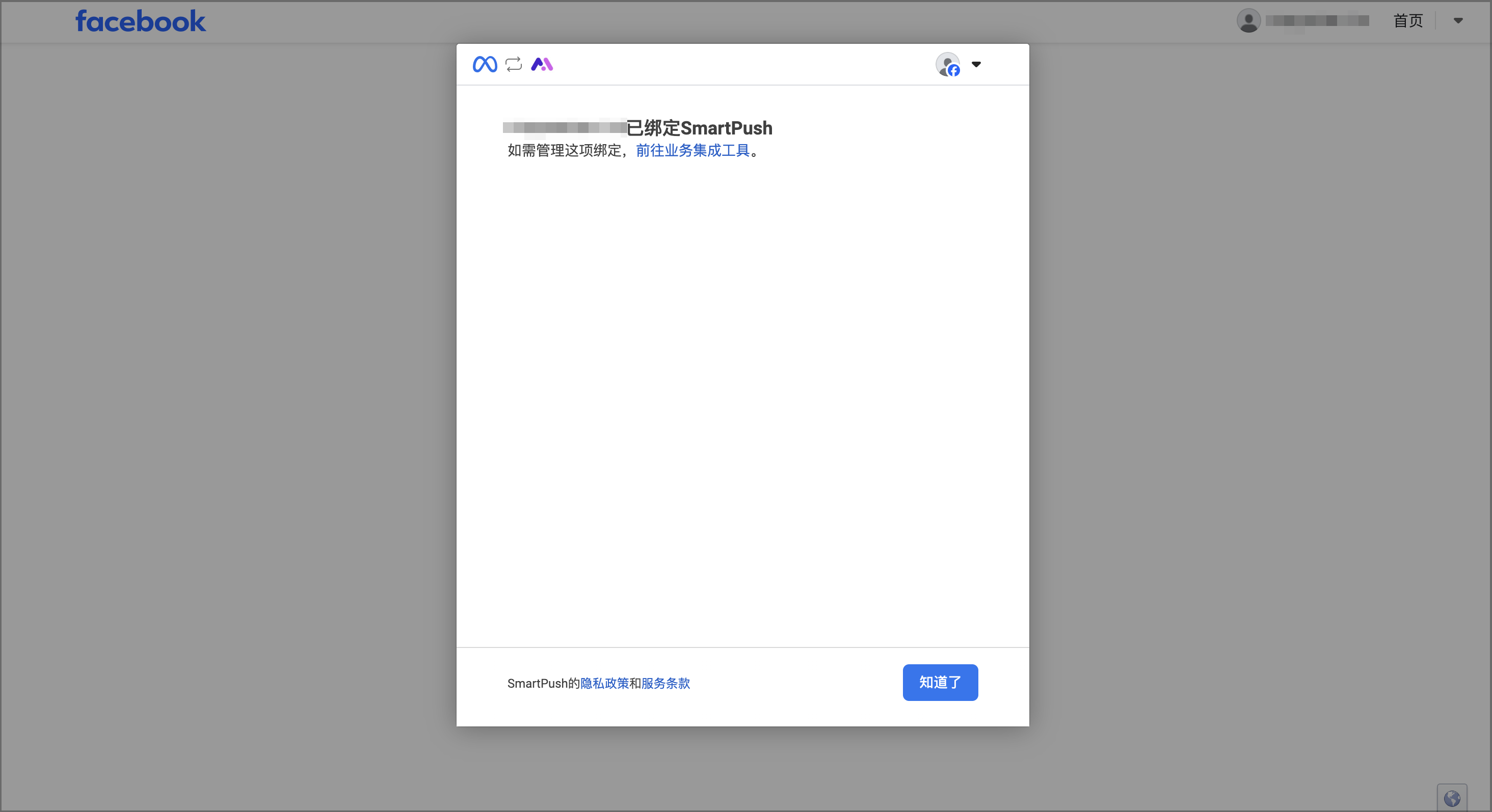This screenshot has height=812, width=1492.
Task: Click the Facebook wordmark logo top-left
Action: tap(140, 21)
